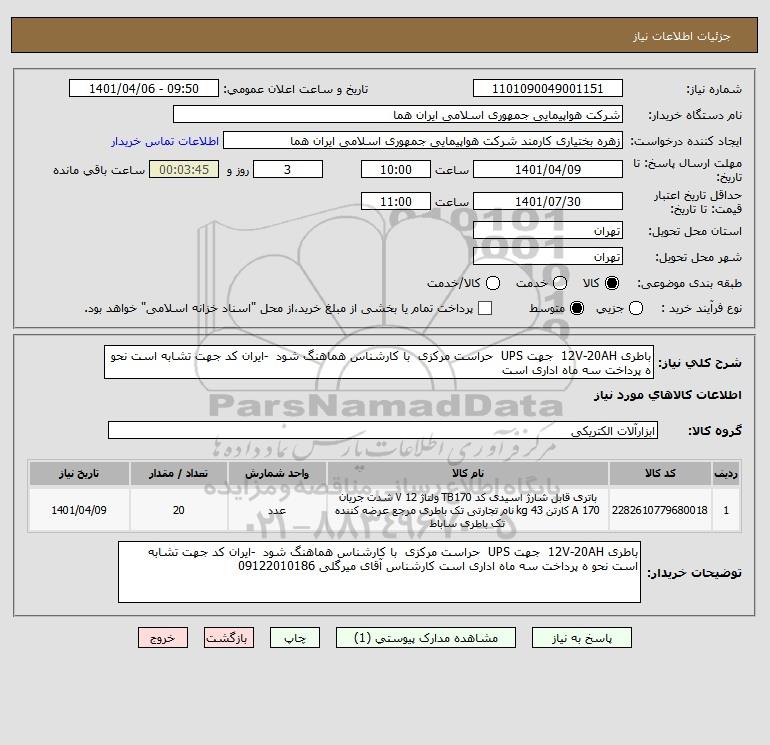The width and height of the screenshot is (770, 745).
Task: Click the ردیف column header
Action: 726,473
